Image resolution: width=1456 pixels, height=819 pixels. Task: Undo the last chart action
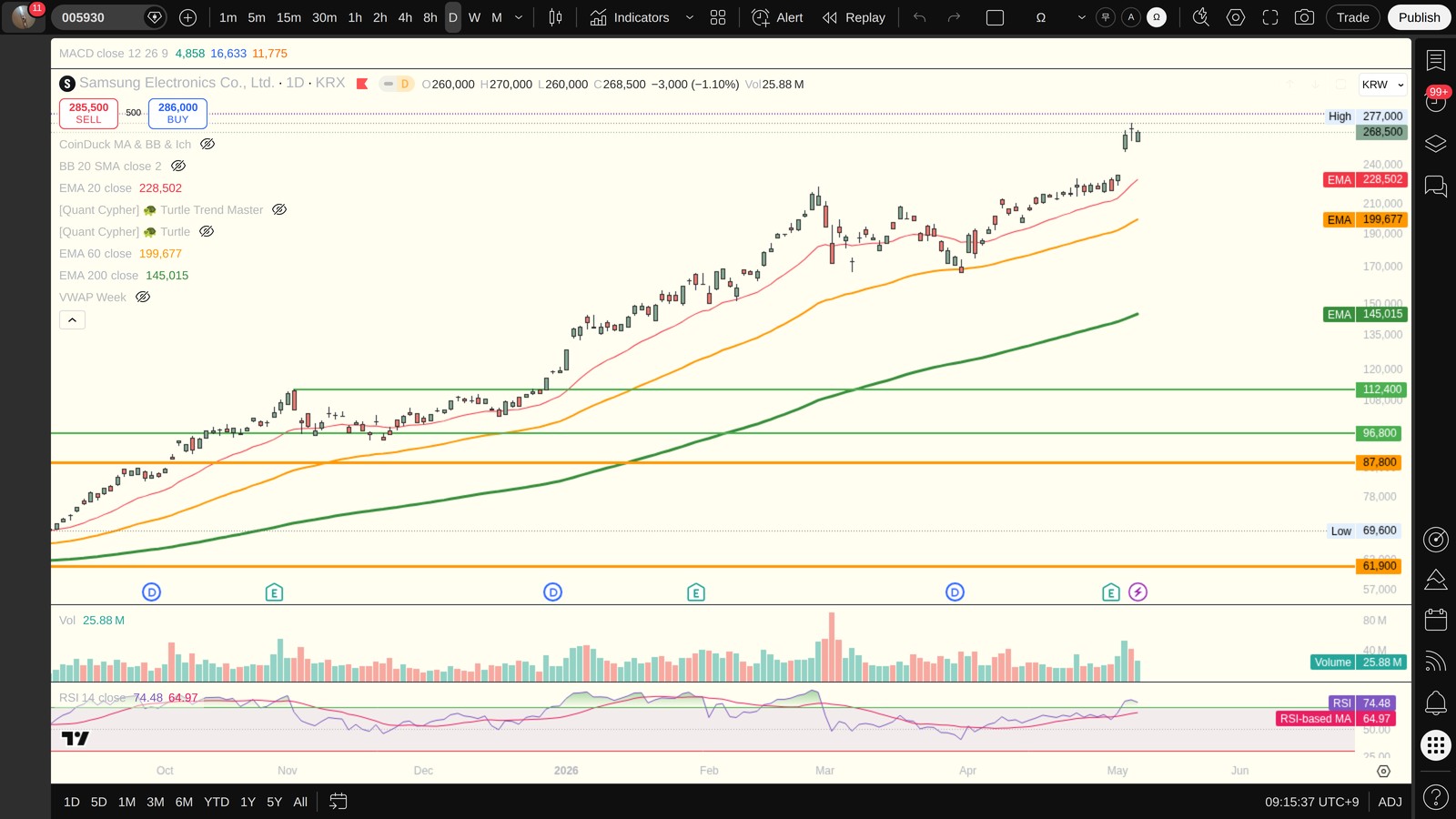(x=919, y=17)
